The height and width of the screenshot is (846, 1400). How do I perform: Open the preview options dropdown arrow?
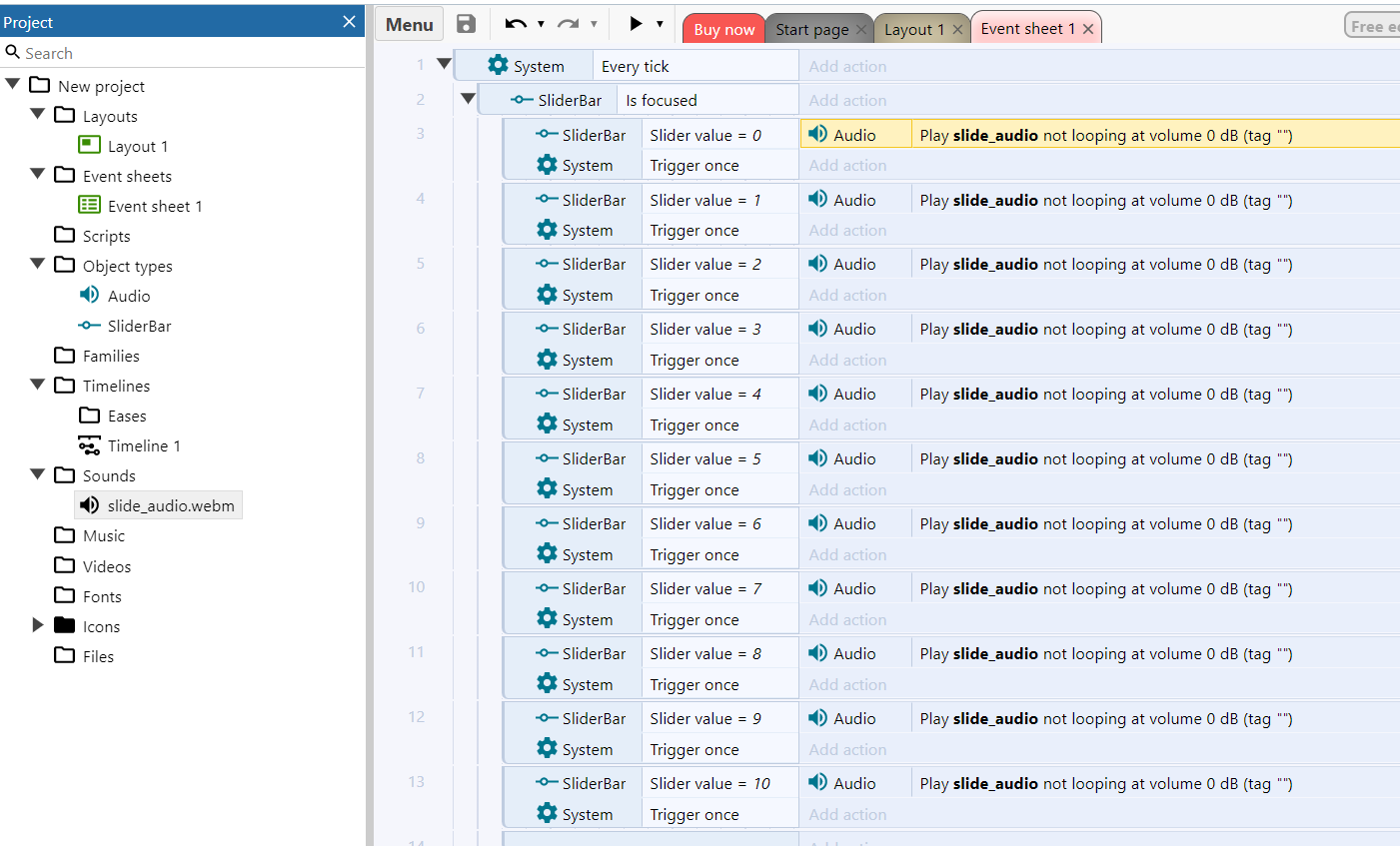coord(660,24)
